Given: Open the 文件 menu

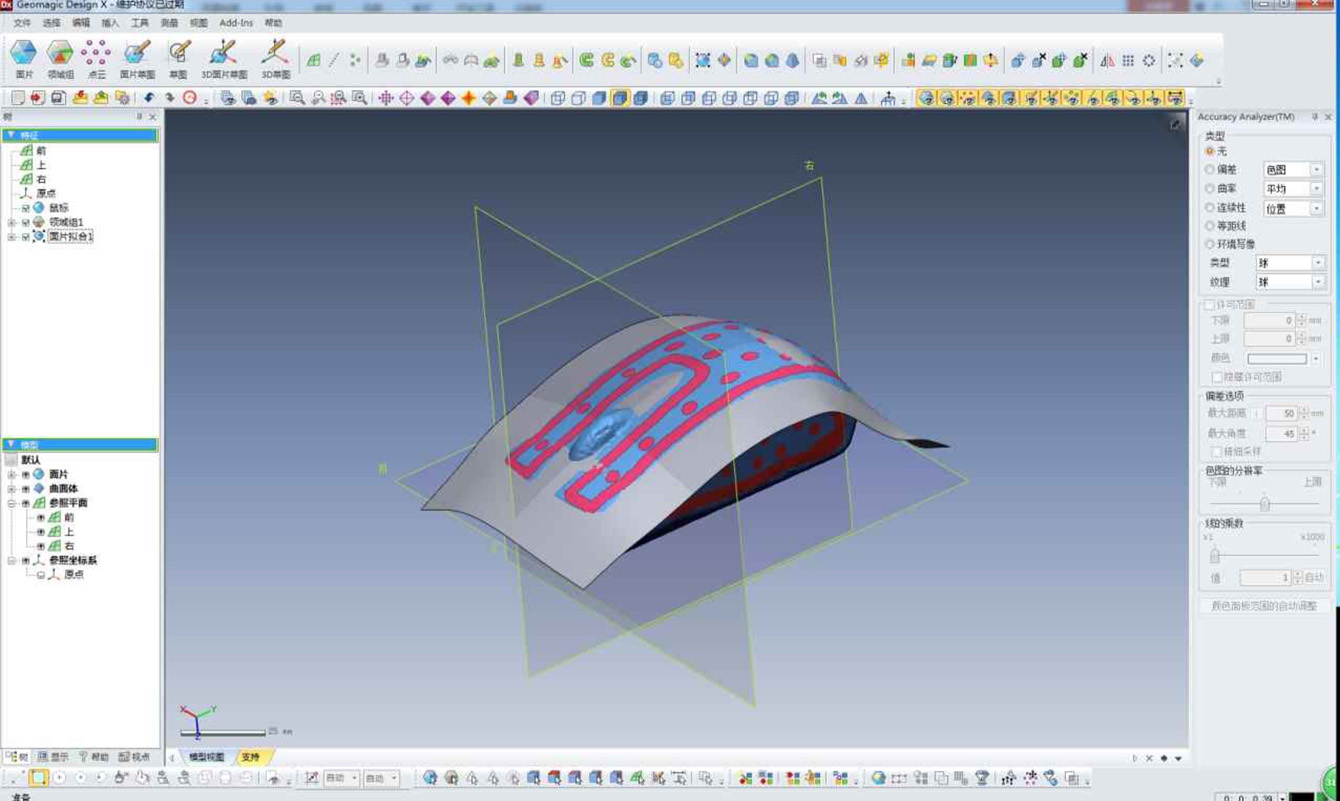Looking at the screenshot, I should click(22, 23).
